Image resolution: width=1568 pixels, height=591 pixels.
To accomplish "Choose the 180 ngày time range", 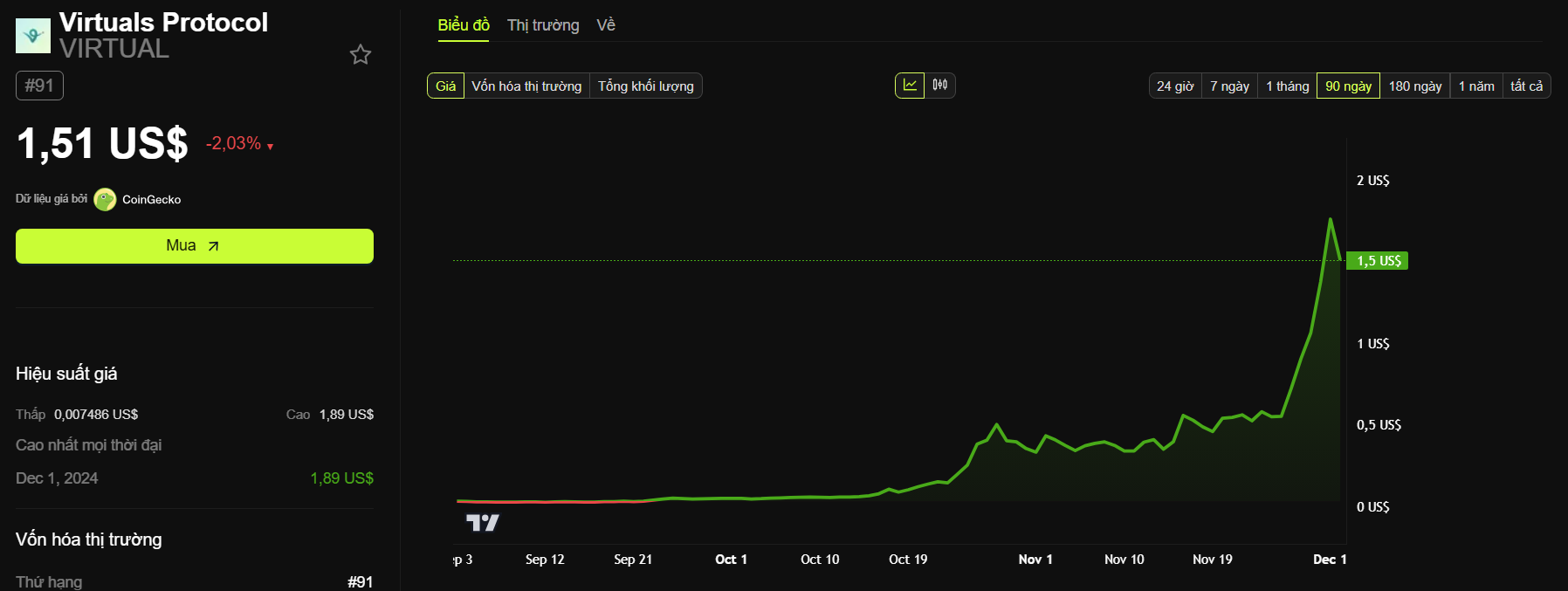I will [1414, 86].
